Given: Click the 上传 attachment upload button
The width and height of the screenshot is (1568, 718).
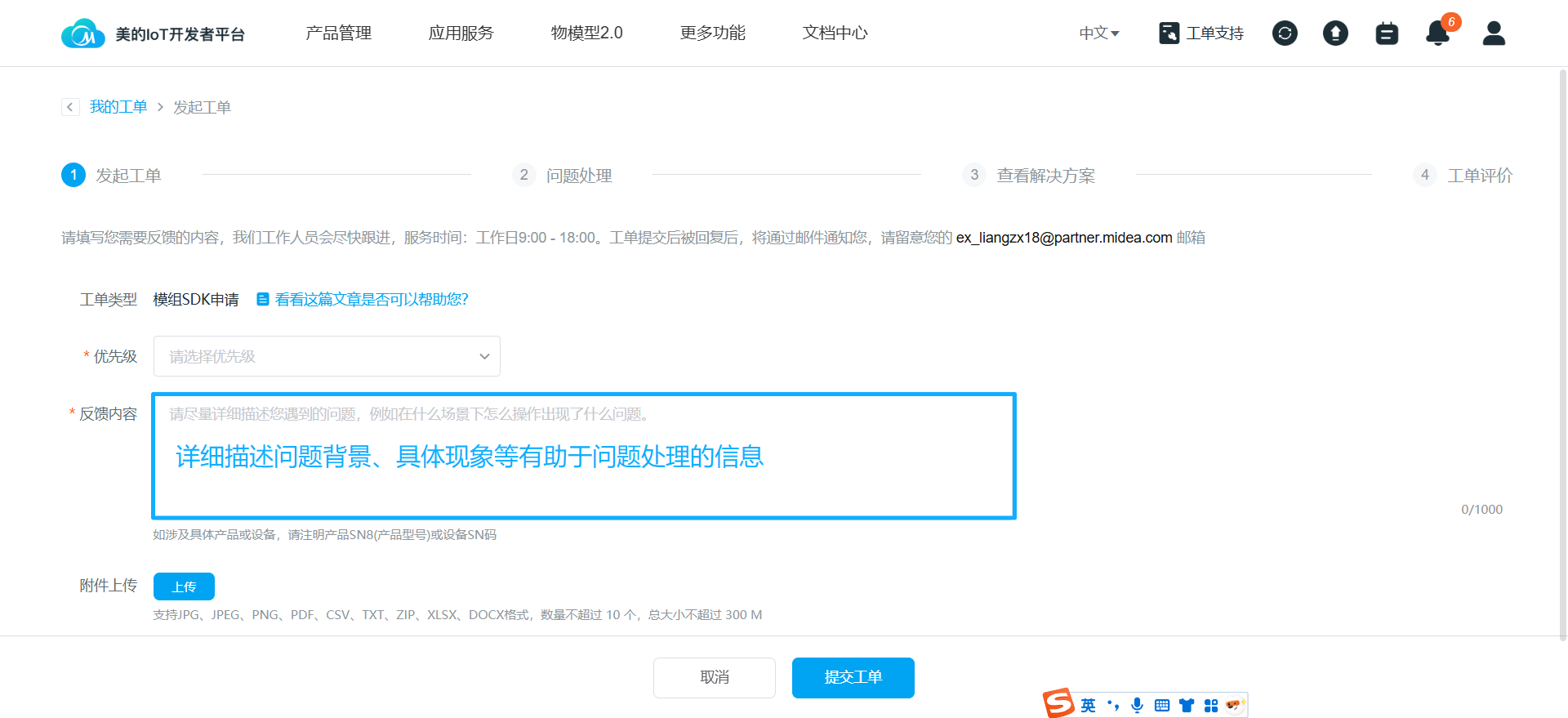Looking at the screenshot, I should click(184, 586).
